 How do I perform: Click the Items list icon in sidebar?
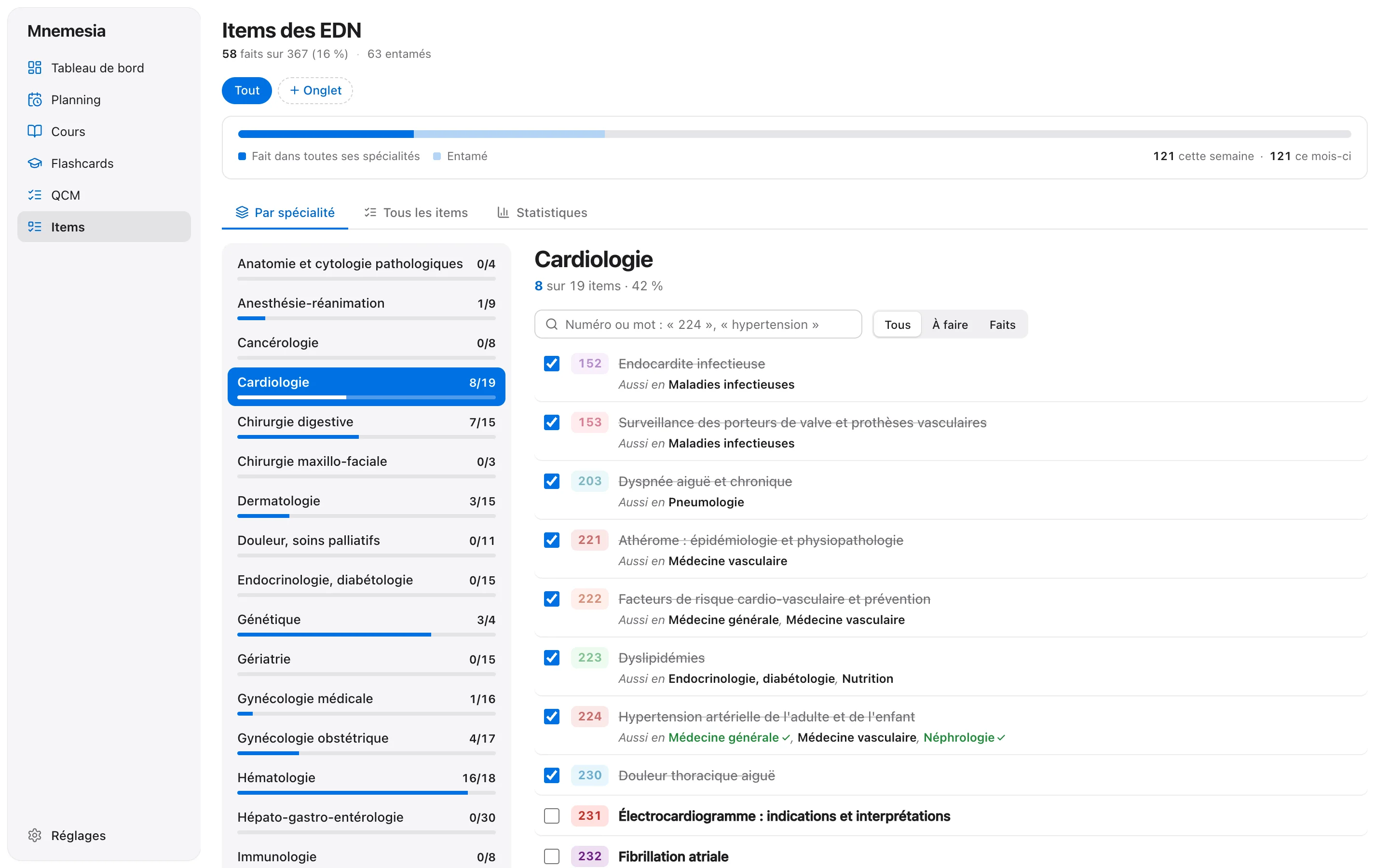click(x=34, y=227)
